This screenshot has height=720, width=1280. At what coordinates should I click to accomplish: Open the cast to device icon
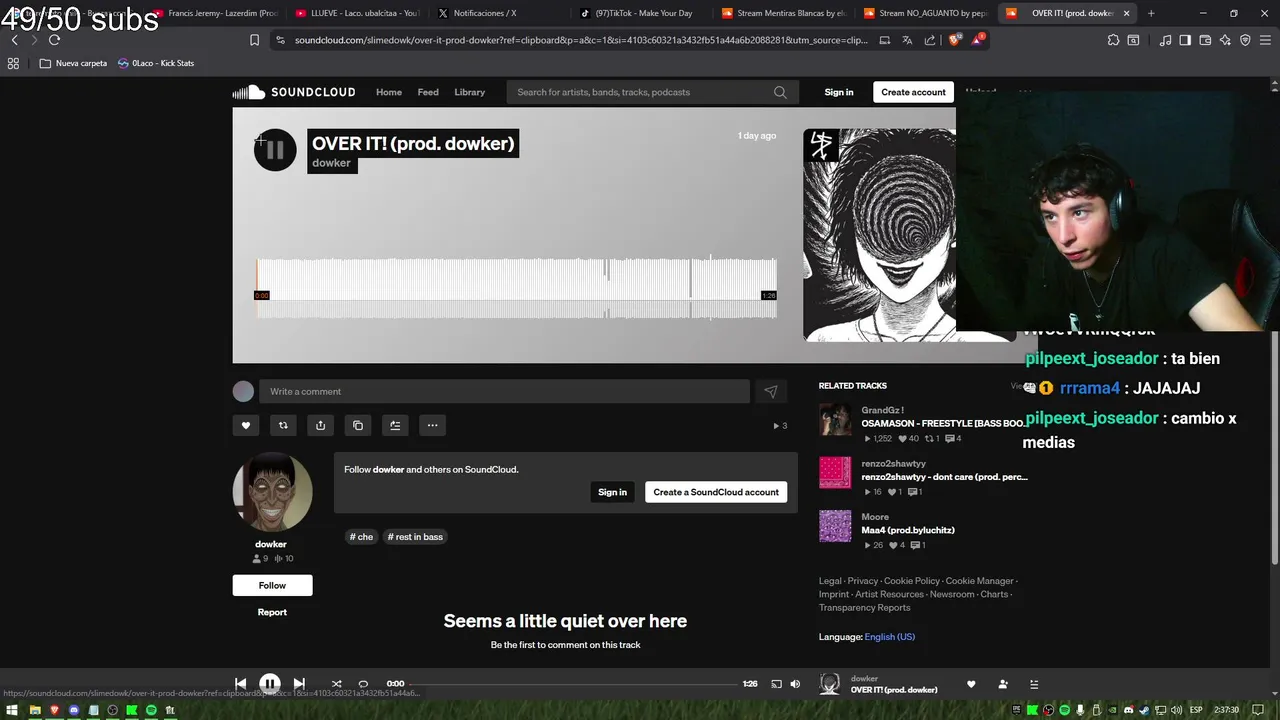(x=776, y=684)
